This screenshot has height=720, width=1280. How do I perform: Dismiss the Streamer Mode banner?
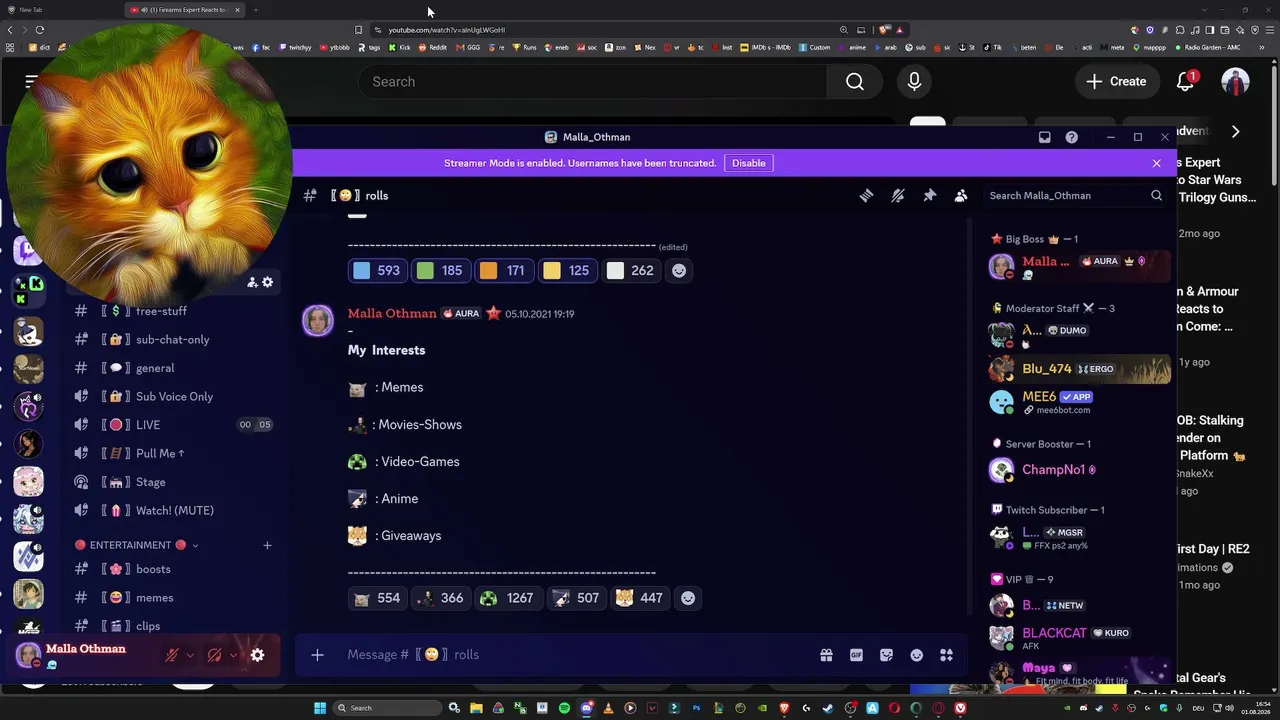1156,163
